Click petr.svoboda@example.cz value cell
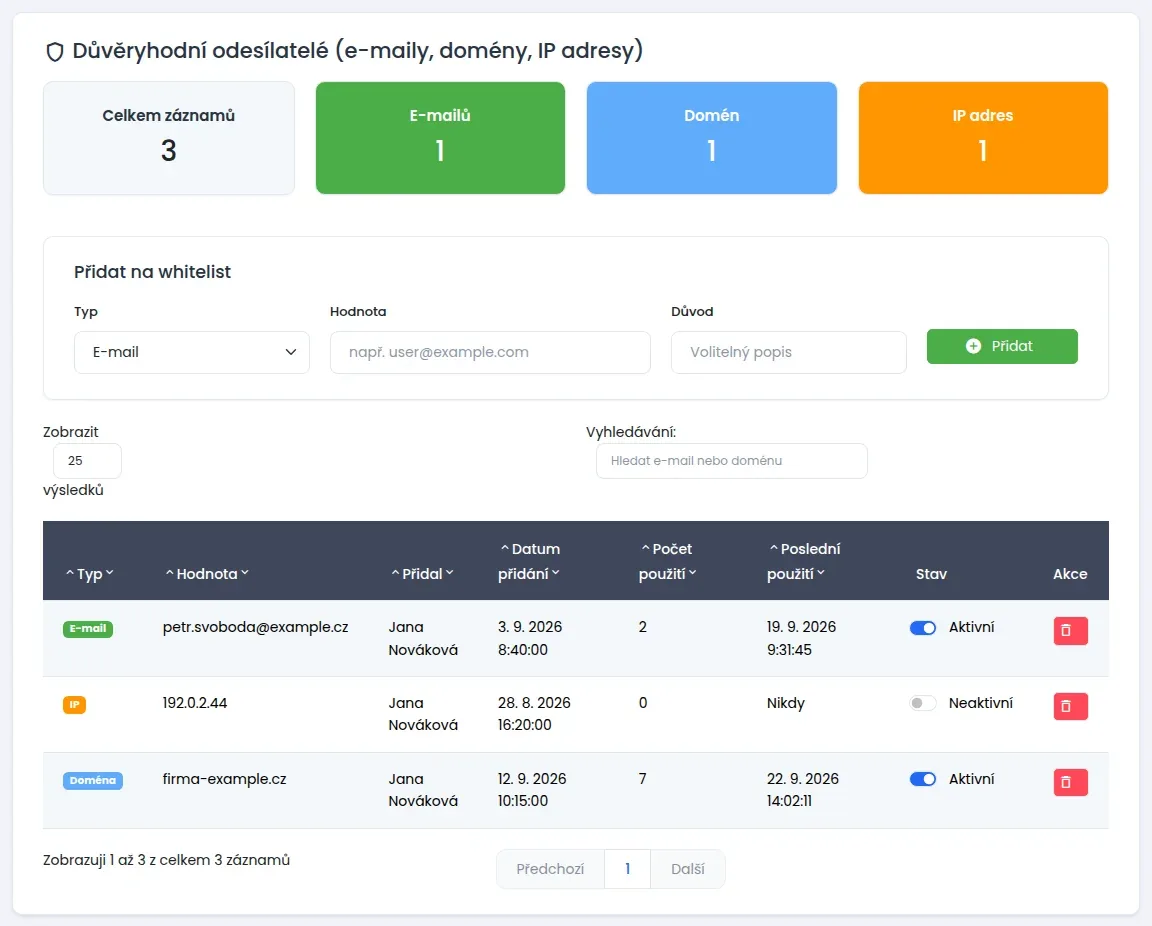This screenshot has height=926, width=1152. point(256,628)
